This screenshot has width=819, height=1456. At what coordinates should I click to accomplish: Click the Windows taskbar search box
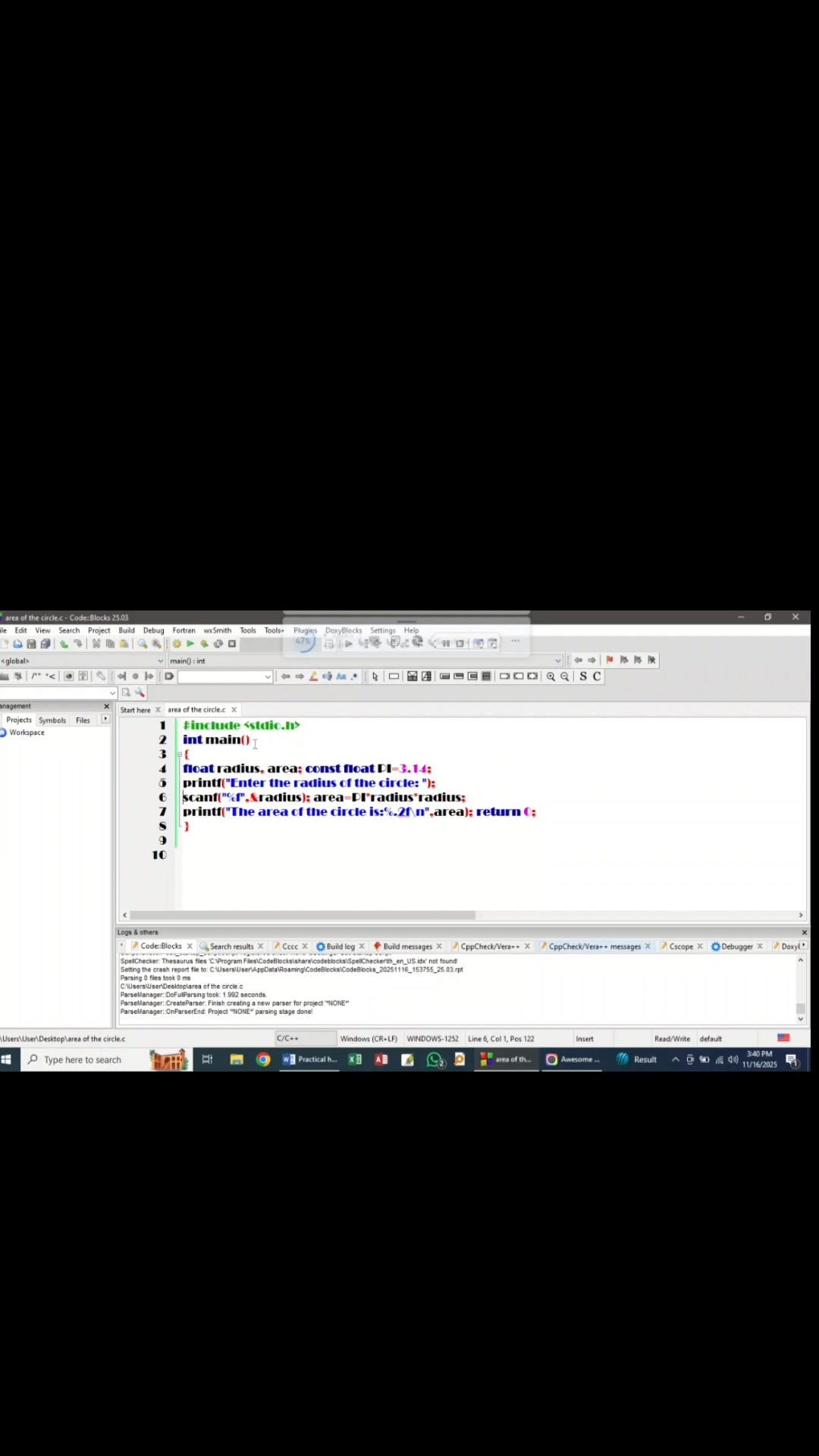(82, 1059)
